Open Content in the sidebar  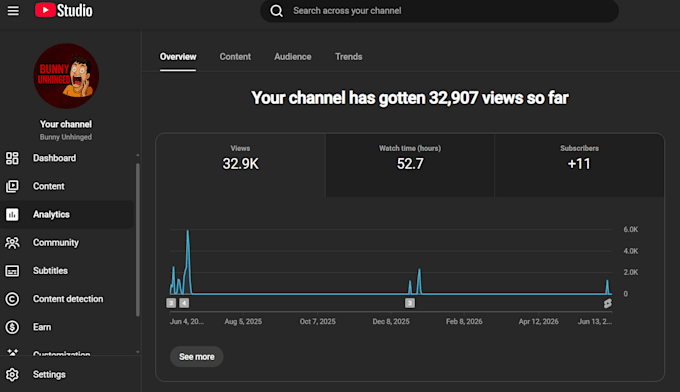[67, 186]
